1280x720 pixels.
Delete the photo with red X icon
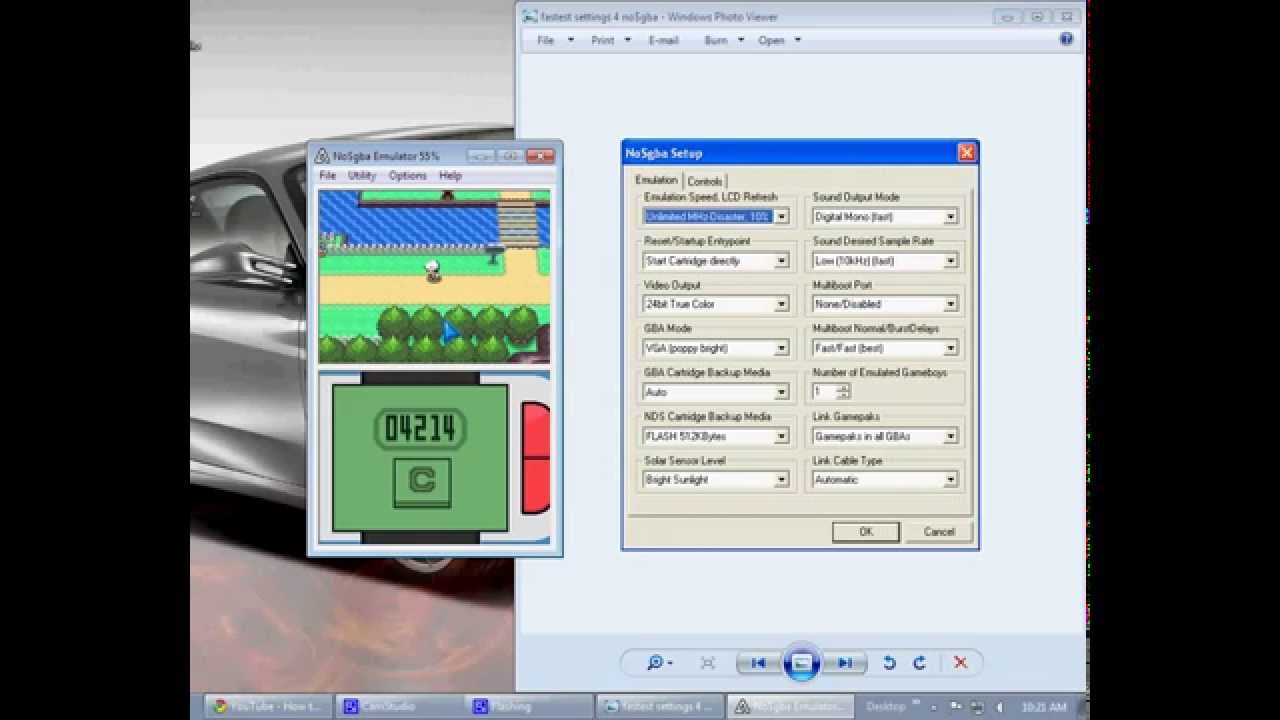pos(960,662)
